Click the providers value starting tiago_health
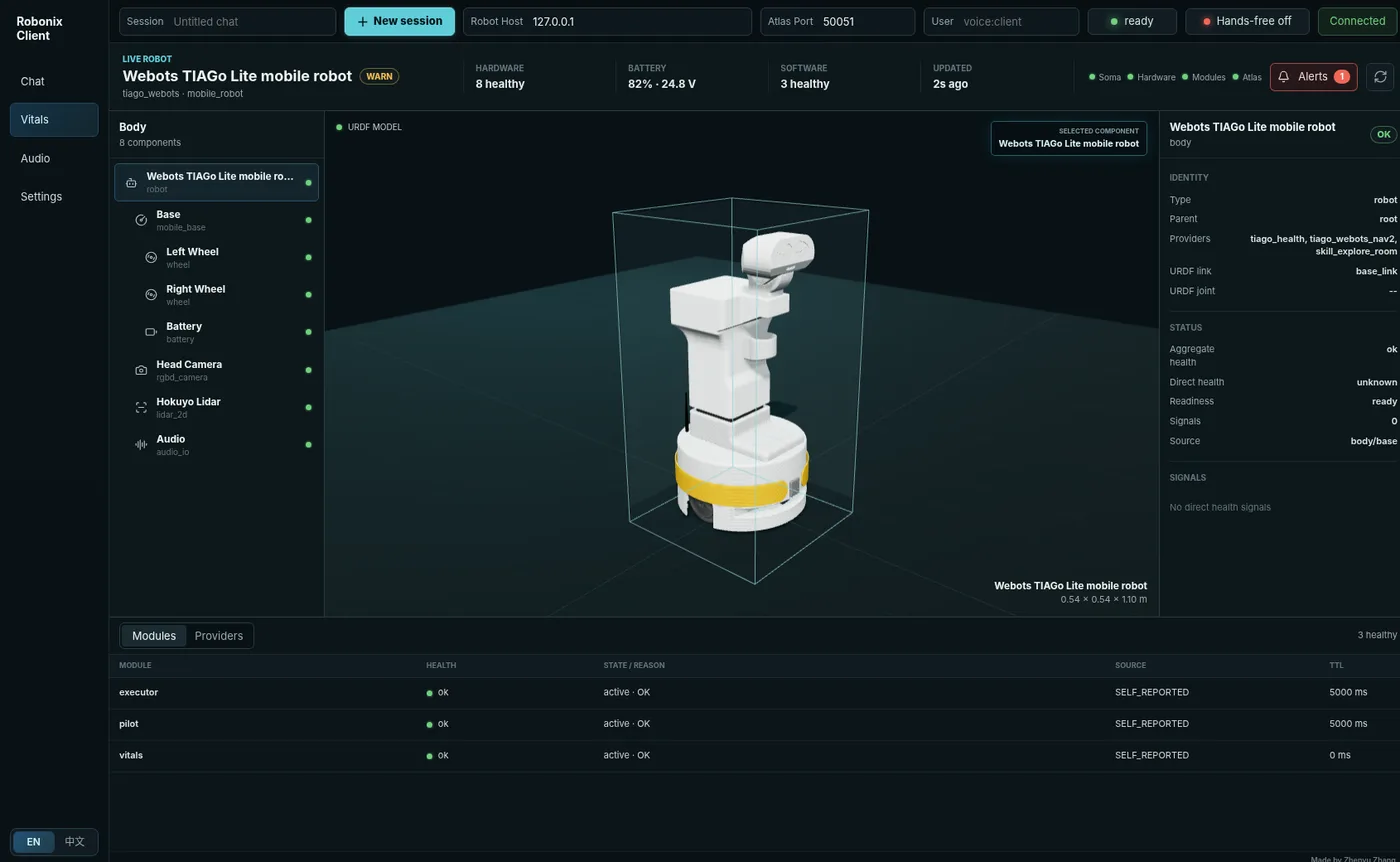The width and height of the screenshot is (1400, 862). pyautogui.click(x=1324, y=245)
